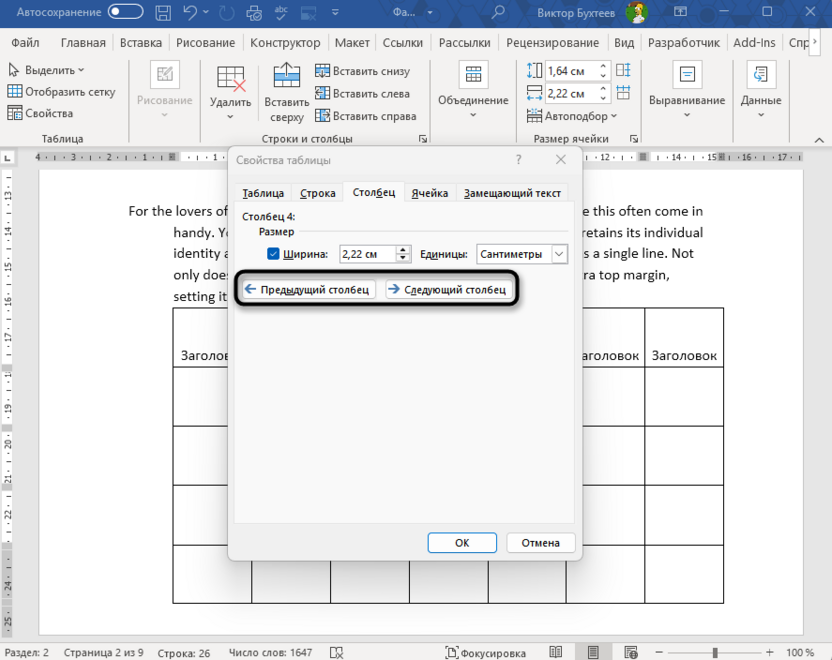The image size is (832, 660).
Task: Click Отмена button
Action: 541,543
